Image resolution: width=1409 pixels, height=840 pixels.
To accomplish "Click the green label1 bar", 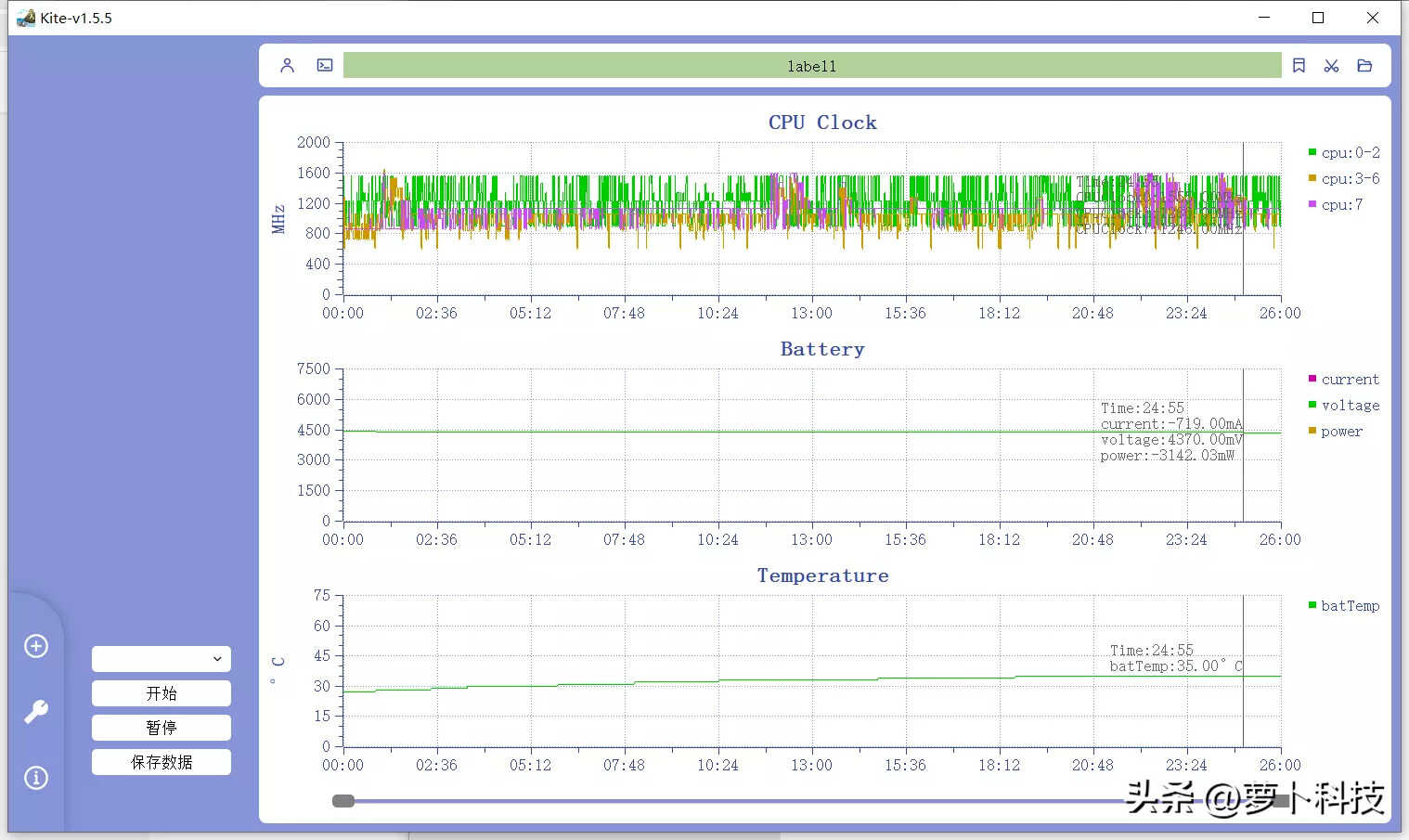I will [811, 66].
